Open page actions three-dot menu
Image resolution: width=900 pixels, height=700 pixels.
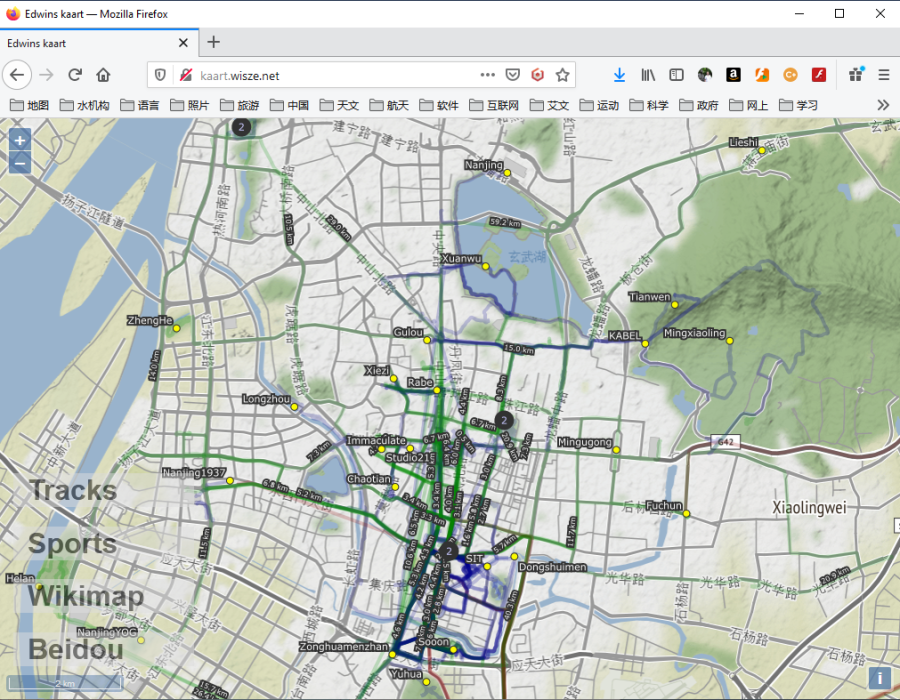[487, 75]
